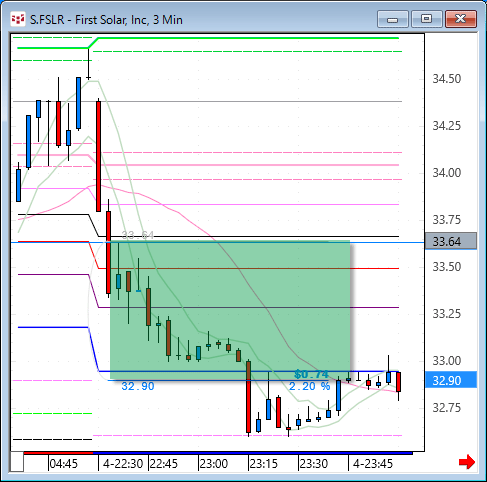Minimize the S.FSLR chart window
The height and width of the screenshot is (482, 487).
pyautogui.click(x=393, y=19)
